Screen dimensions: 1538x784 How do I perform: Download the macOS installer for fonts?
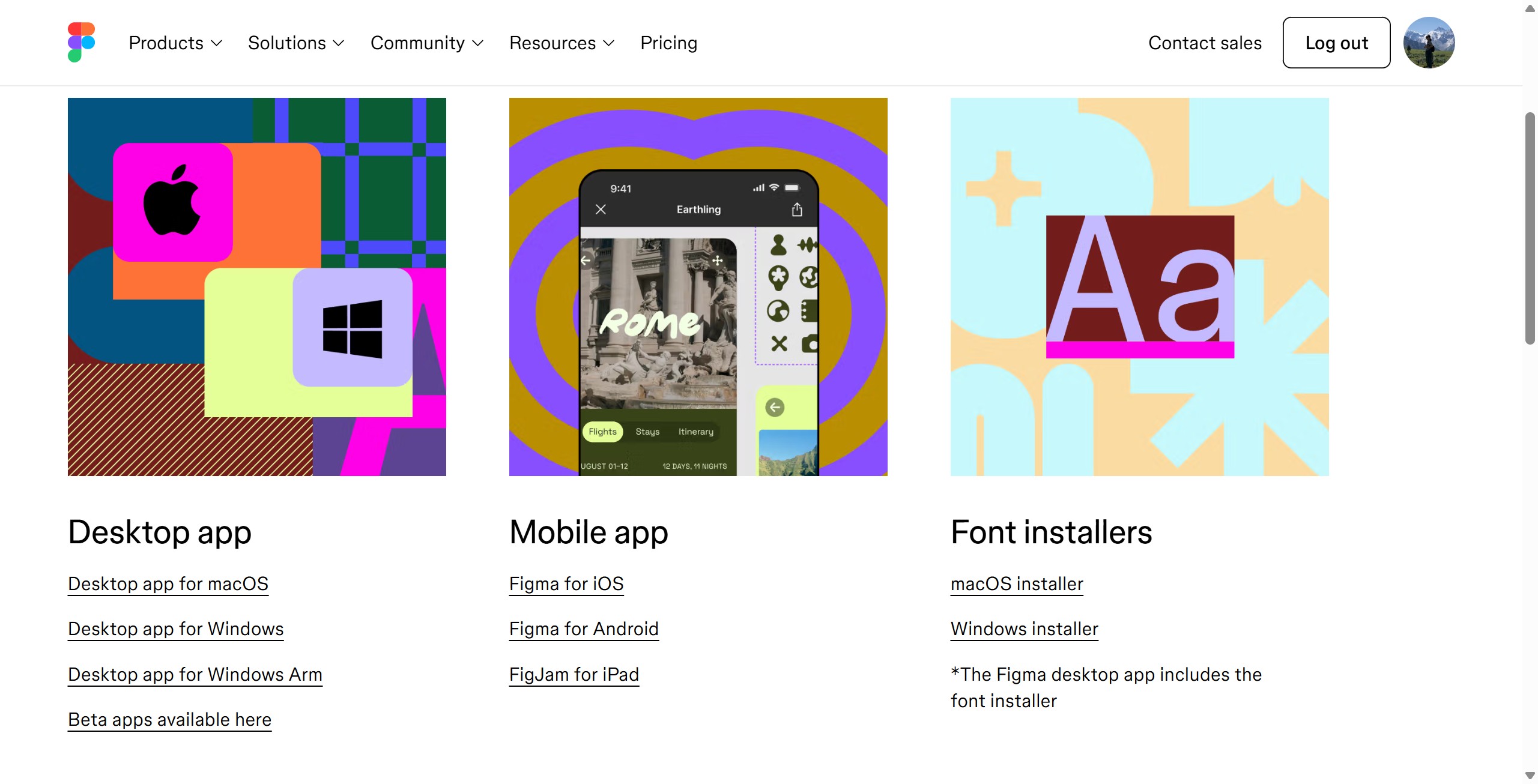[x=1017, y=584]
